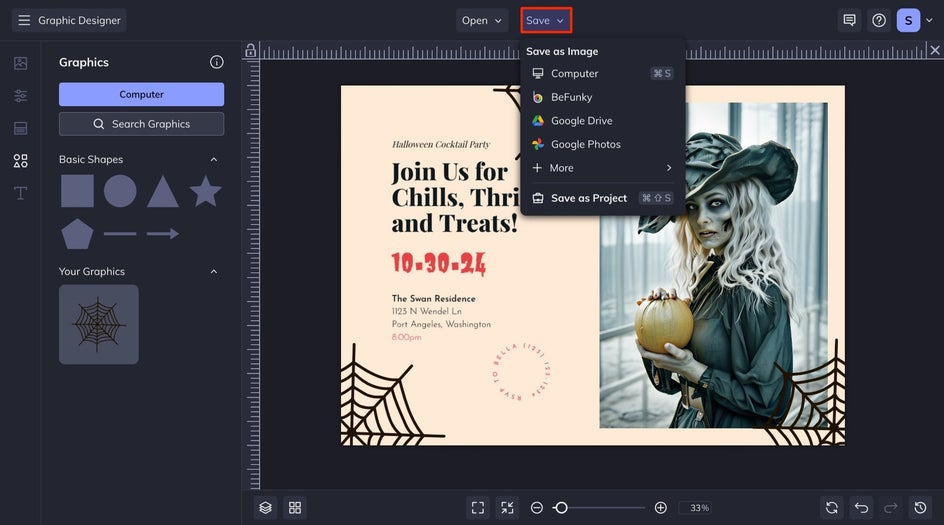The width and height of the screenshot is (944, 525).
Task: Click the Graphic Designer title button
Action: tap(69, 20)
